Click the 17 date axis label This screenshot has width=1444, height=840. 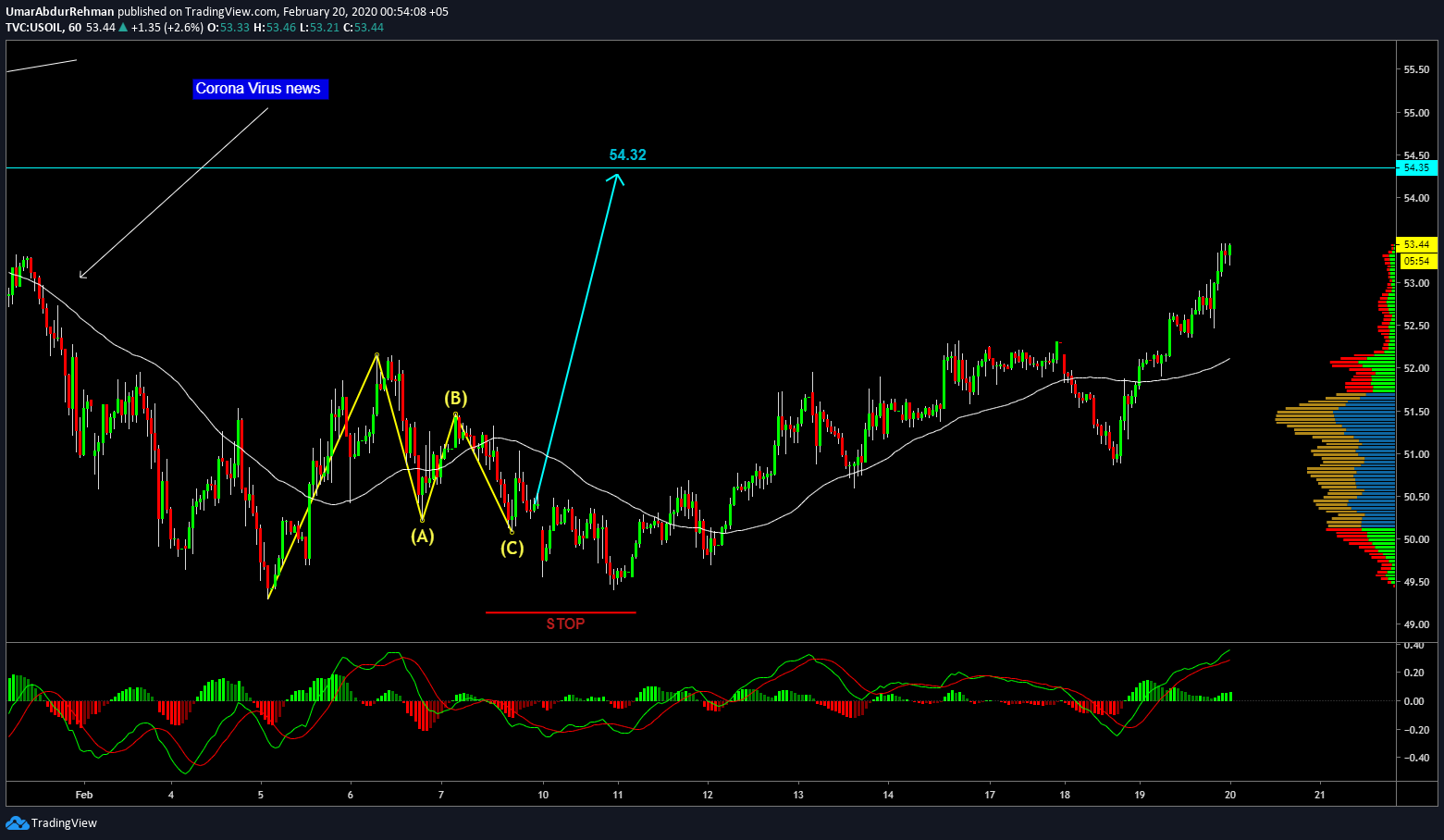(x=990, y=795)
